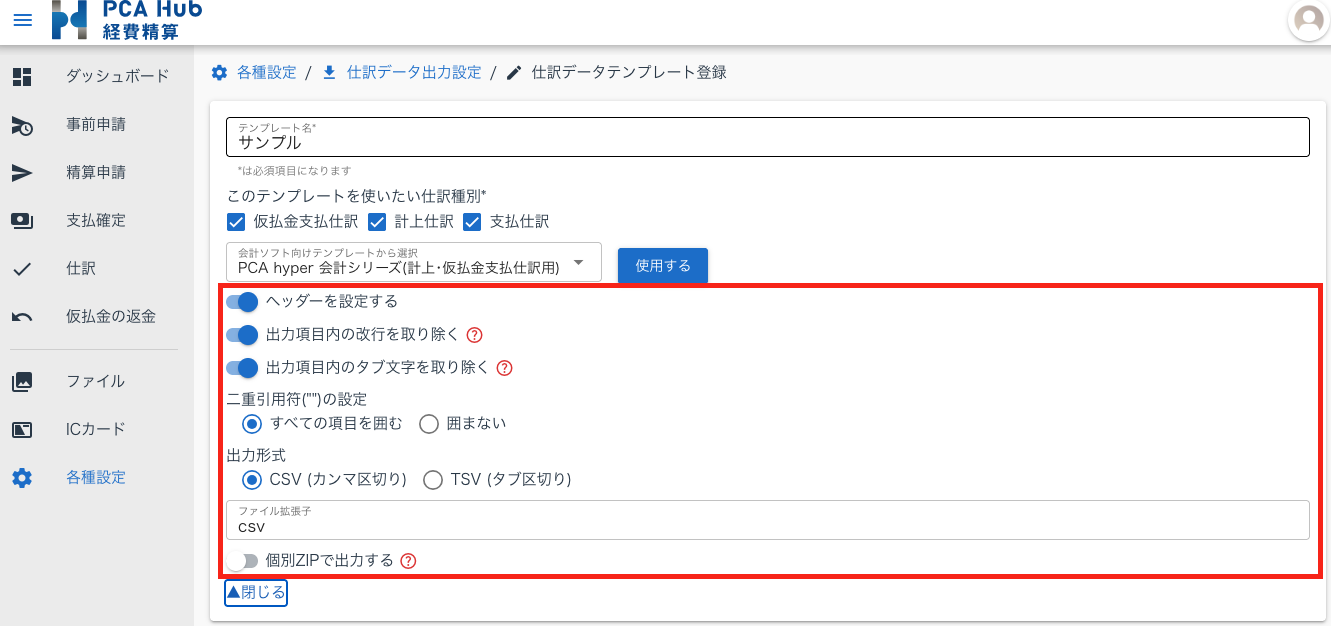Go to 事前申請 menu item
This screenshot has height=626, width=1331.
tap(96, 125)
